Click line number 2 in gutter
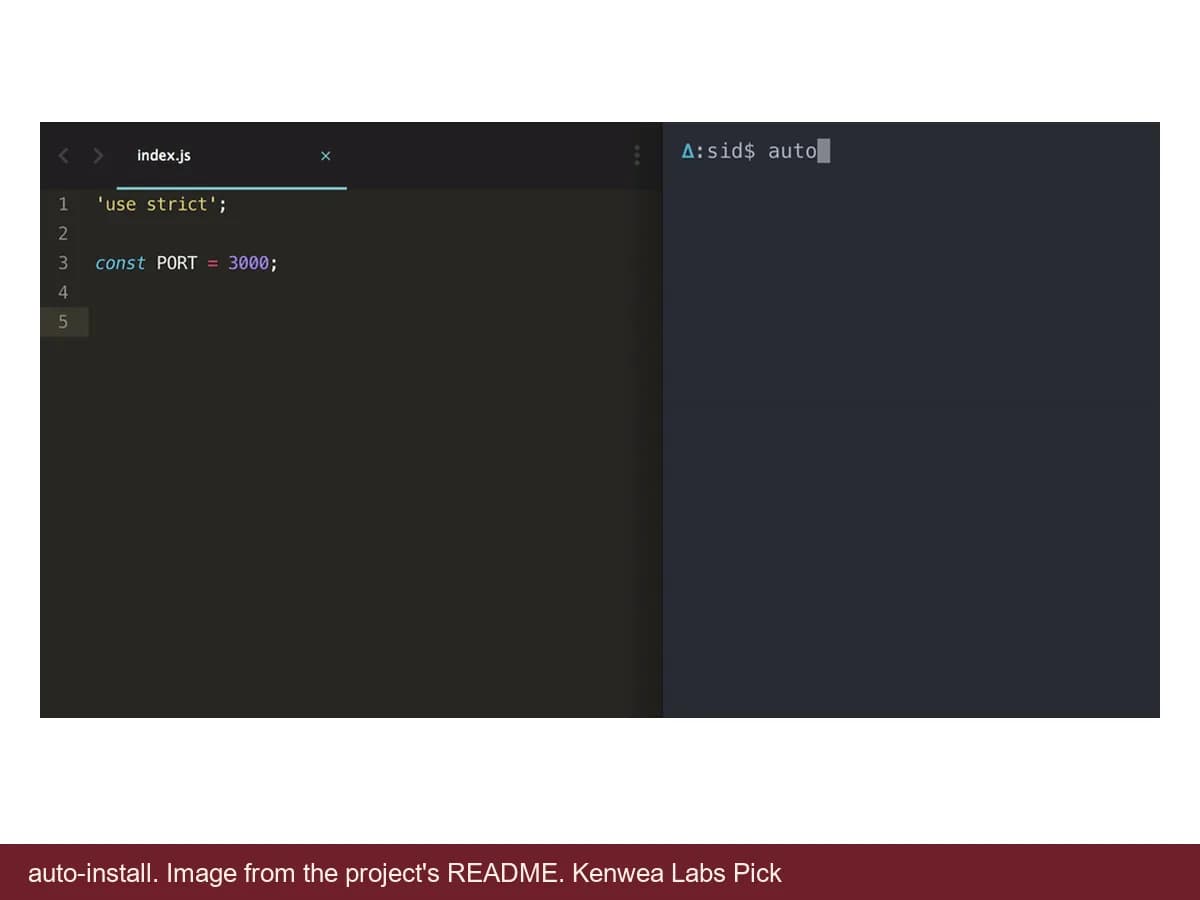The height and width of the screenshot is (900, 1200). (63, 234)
